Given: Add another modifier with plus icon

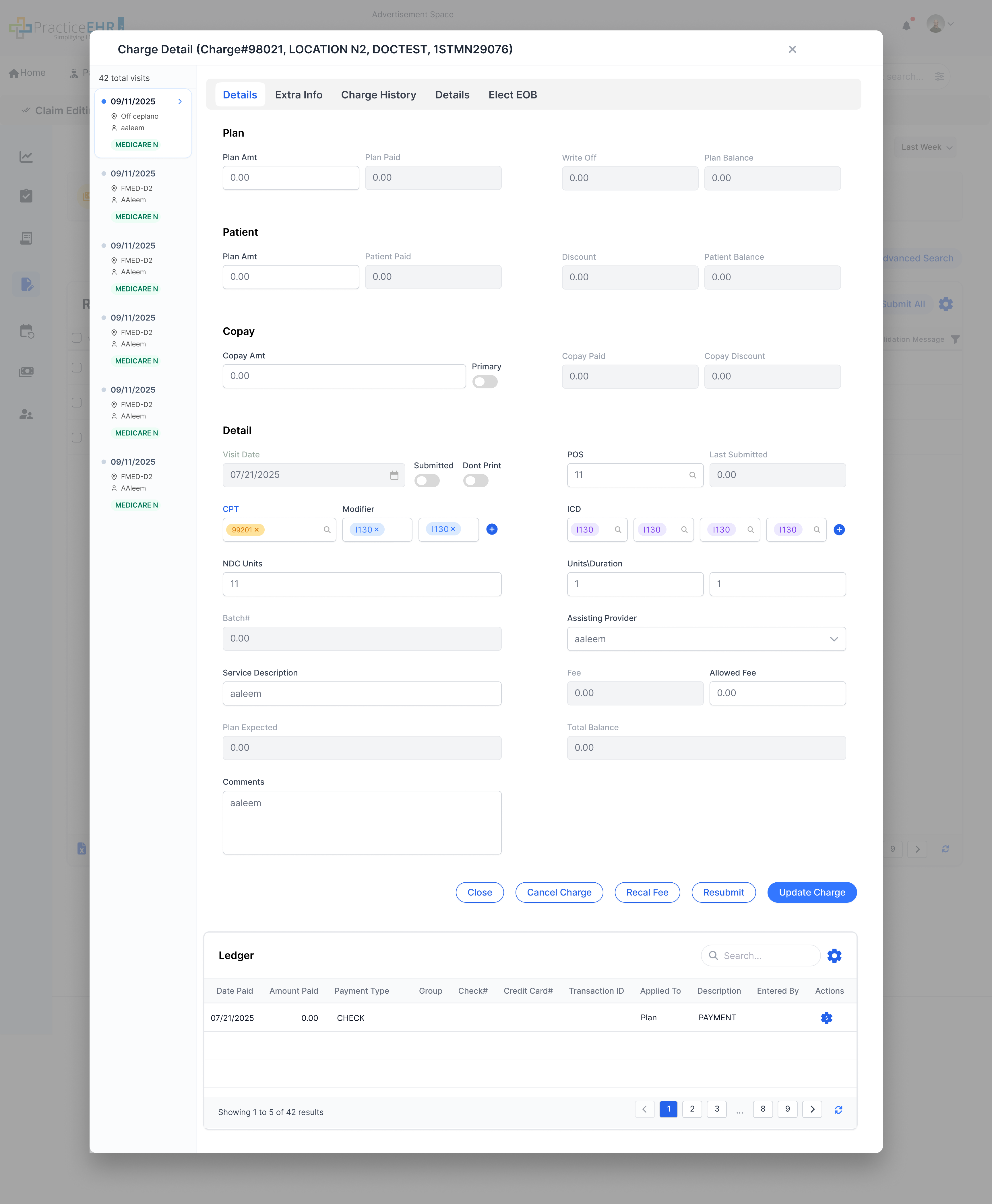Looking at the screenshot, I should 491,529.
